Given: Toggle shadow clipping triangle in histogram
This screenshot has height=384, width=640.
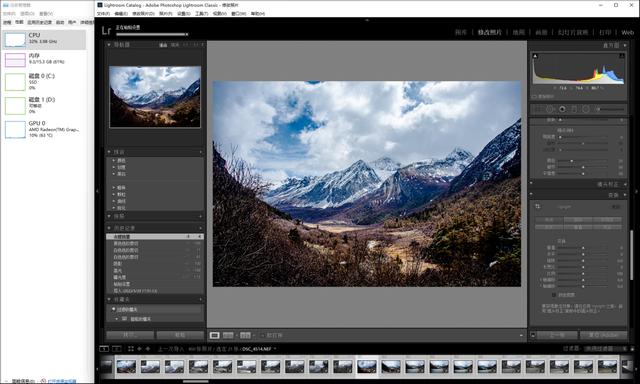Looking at the screenshot, I should 535,55.
